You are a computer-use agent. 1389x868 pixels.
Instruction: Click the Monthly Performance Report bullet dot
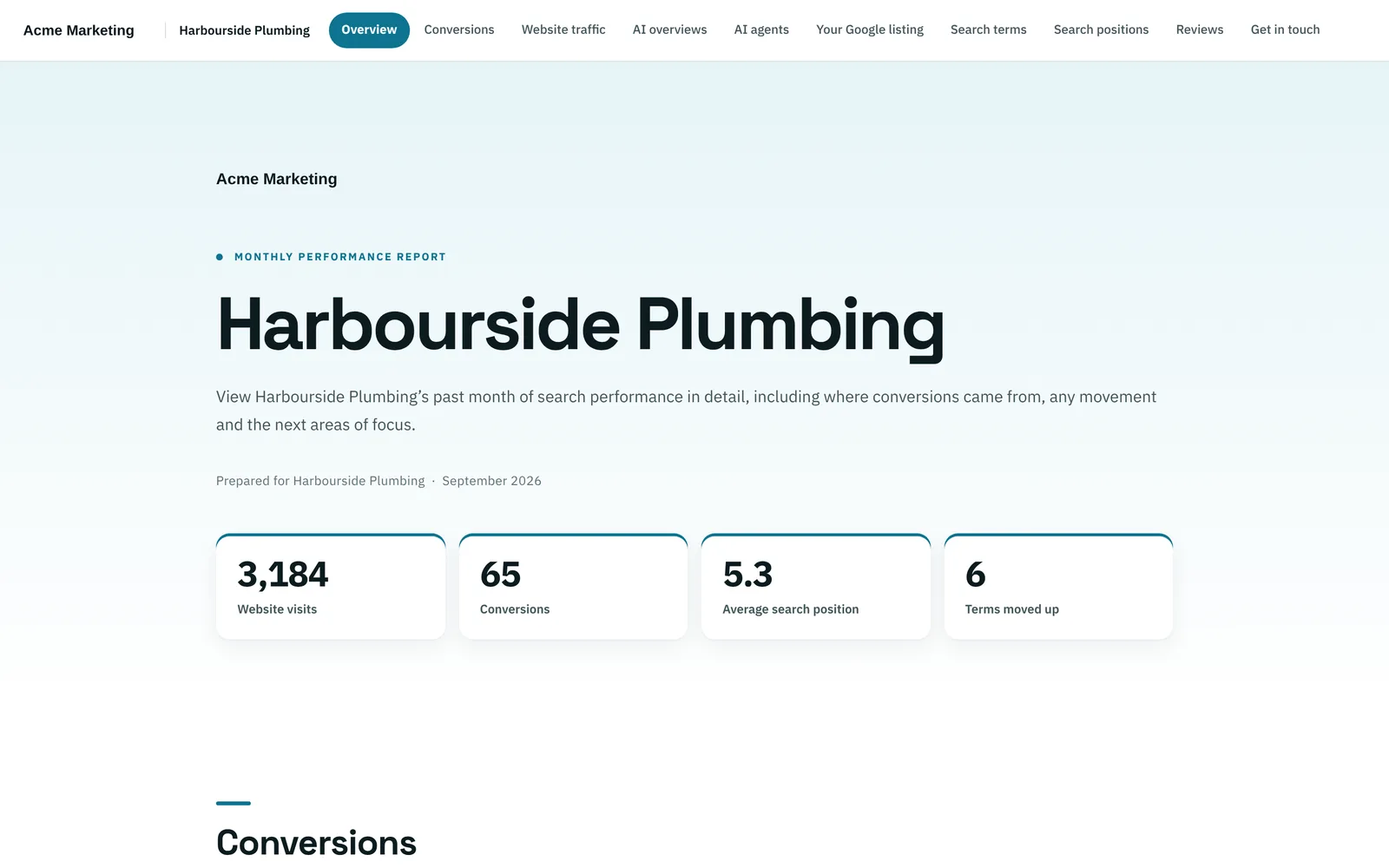tap(220, 257)
